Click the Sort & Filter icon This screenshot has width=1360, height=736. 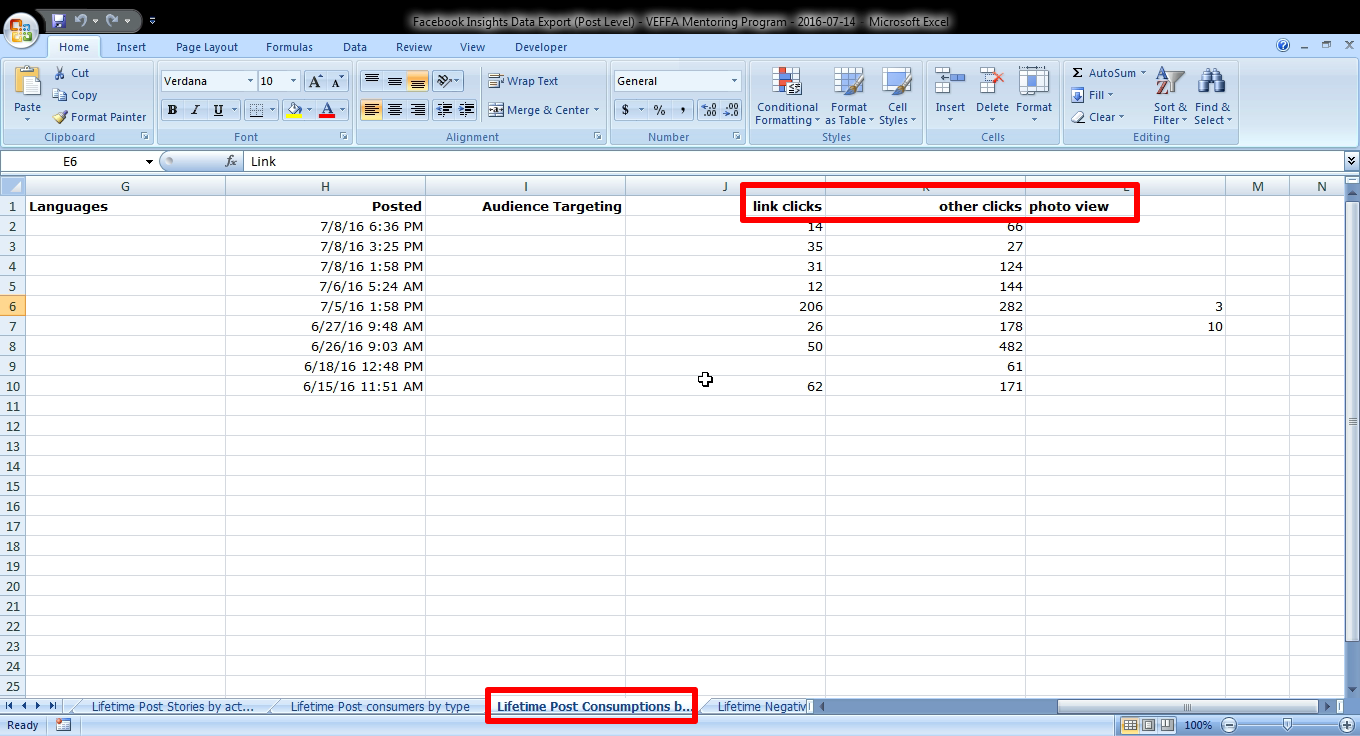pos(1170,84)
